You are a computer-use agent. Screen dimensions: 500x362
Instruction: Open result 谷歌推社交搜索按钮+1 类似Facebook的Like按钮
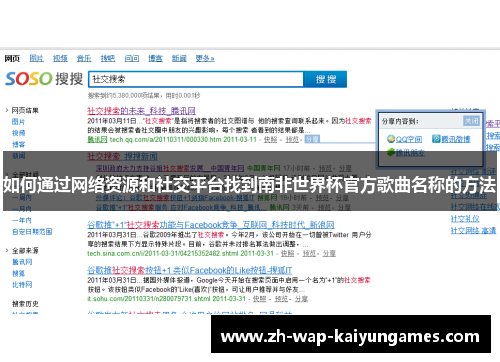click(x=190, y=270)
